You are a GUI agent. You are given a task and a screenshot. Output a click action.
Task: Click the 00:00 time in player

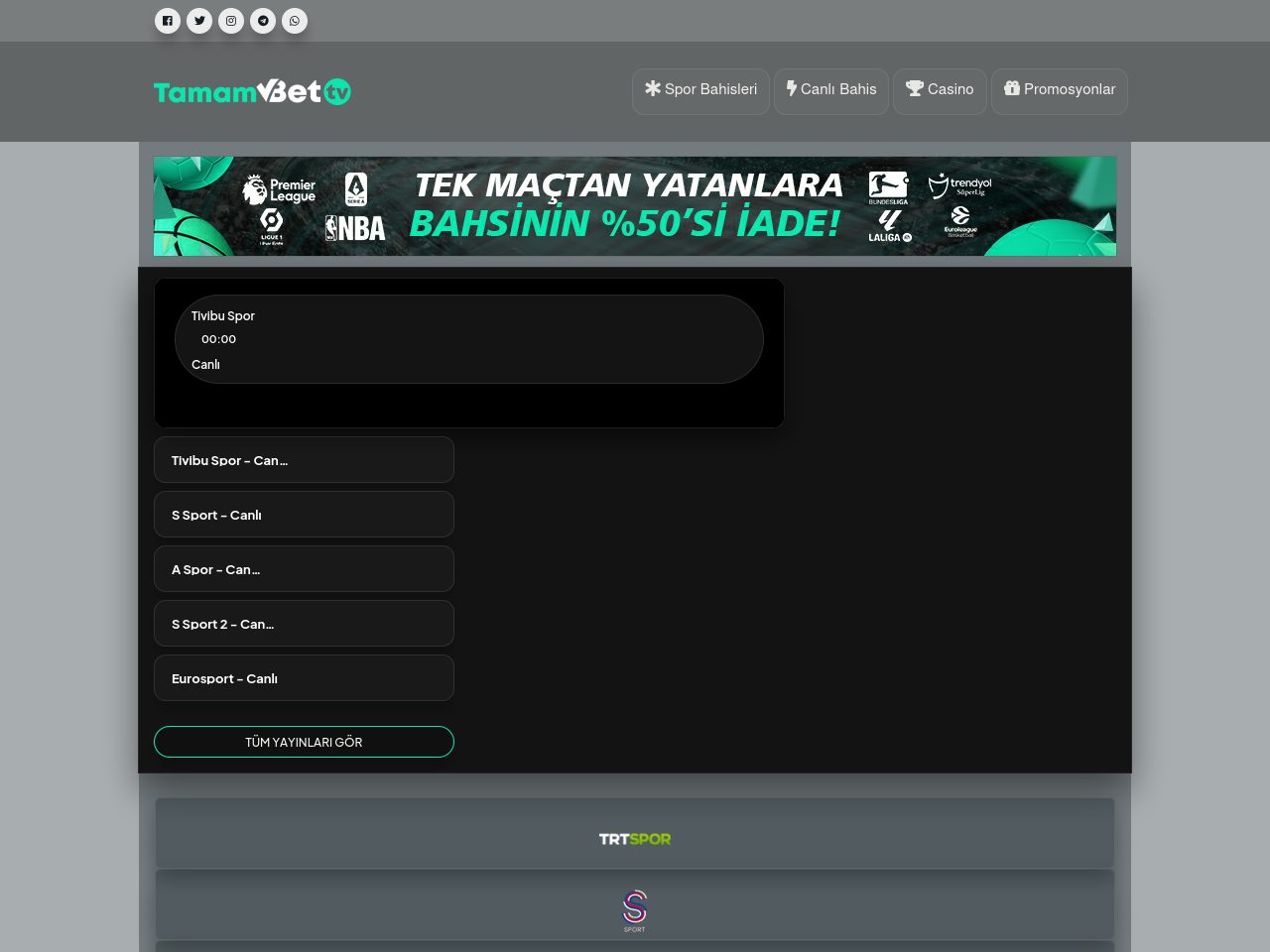click(x=218, y=339)
